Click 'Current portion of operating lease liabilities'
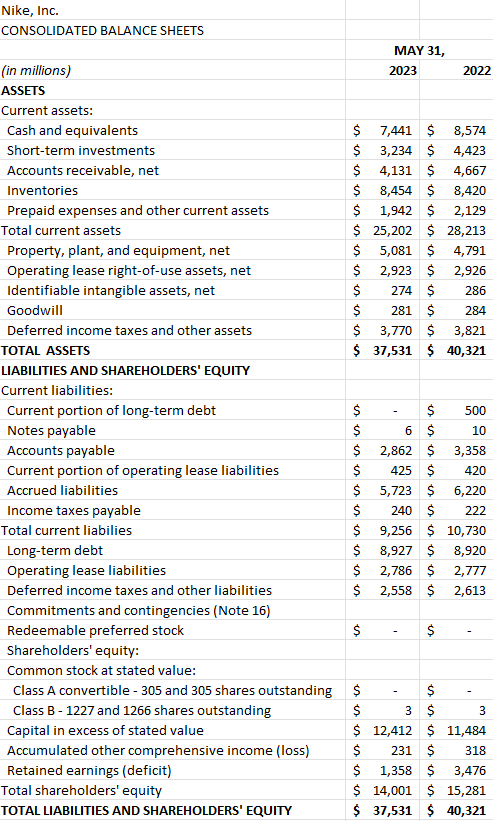This screenshot has width=493, height=821. tap(143, 470)
